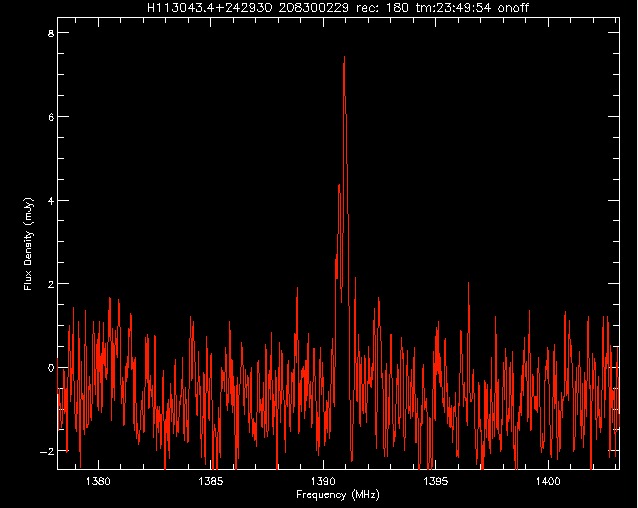Click the 0 y-axis tick label

pos(50,368)
